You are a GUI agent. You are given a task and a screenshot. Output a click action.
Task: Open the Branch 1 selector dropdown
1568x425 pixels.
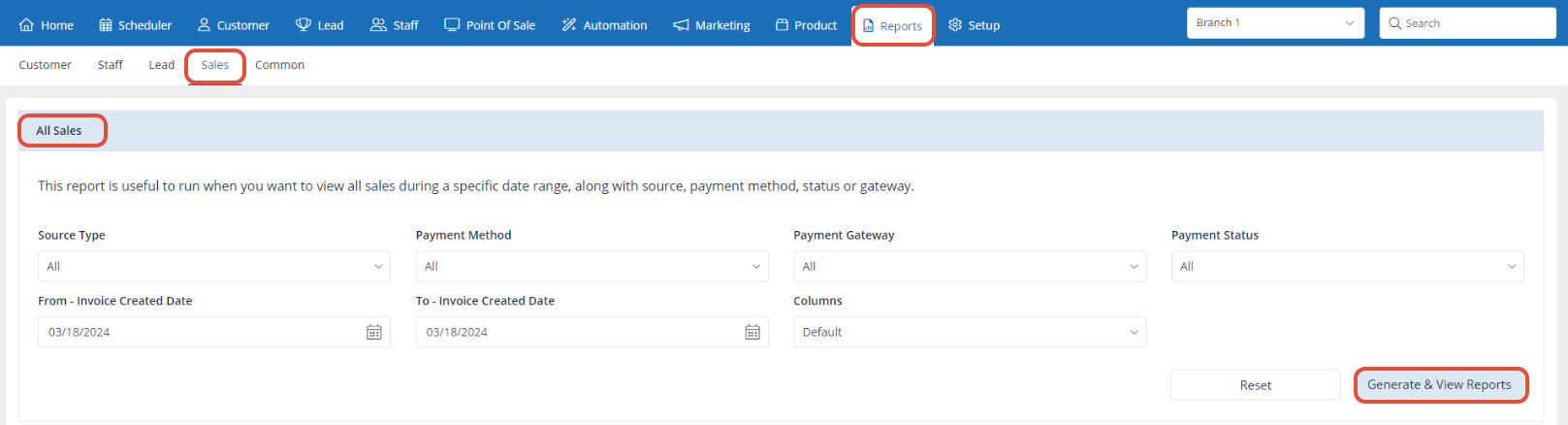point(1275,23)
